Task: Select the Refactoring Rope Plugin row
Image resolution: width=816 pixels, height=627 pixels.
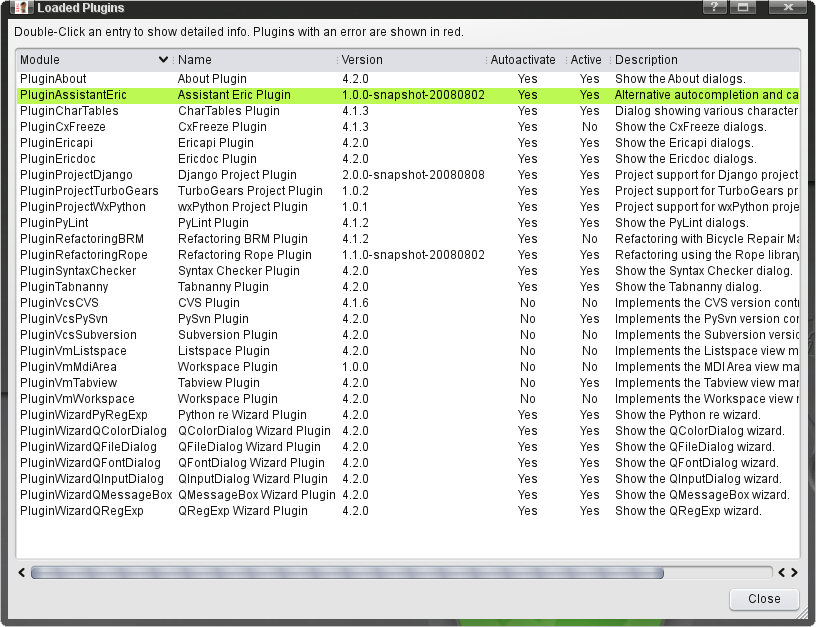Action: (244, 255)
